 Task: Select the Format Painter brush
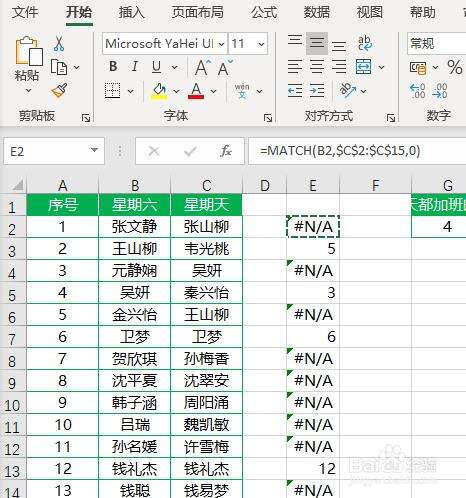tap(60, 90)
